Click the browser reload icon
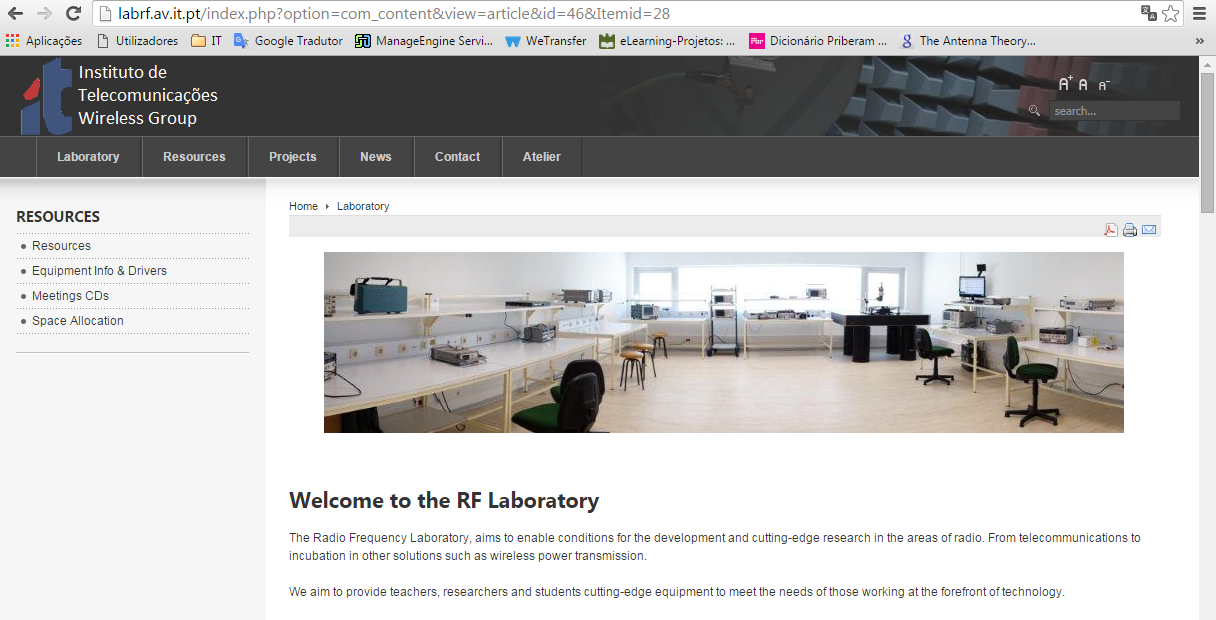Image resolution: width=1216 pixels, height=620 pixels. (73, 14)
